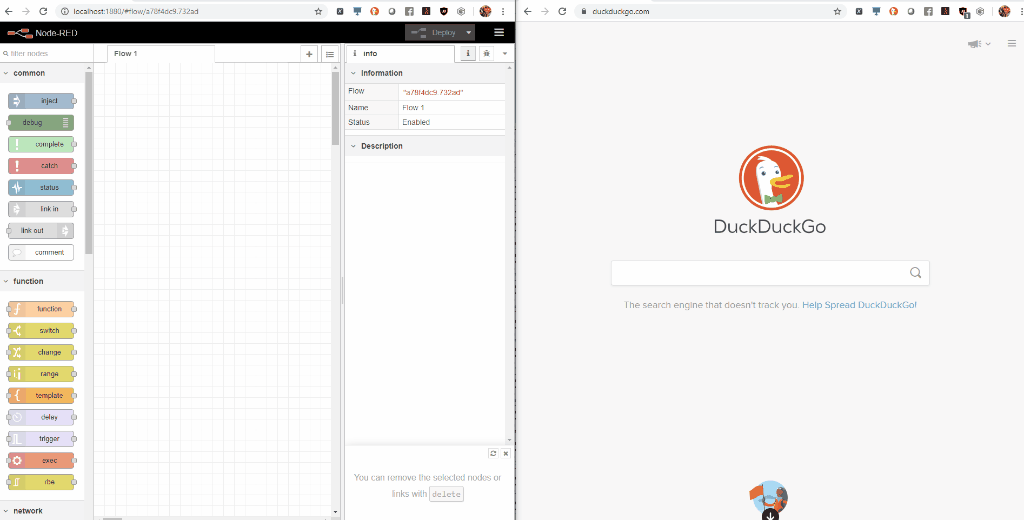The width and height of the screenshot is (1024, 520).
Task: Go back in DuckDuckGo browser window
Action: click(528, 11)
